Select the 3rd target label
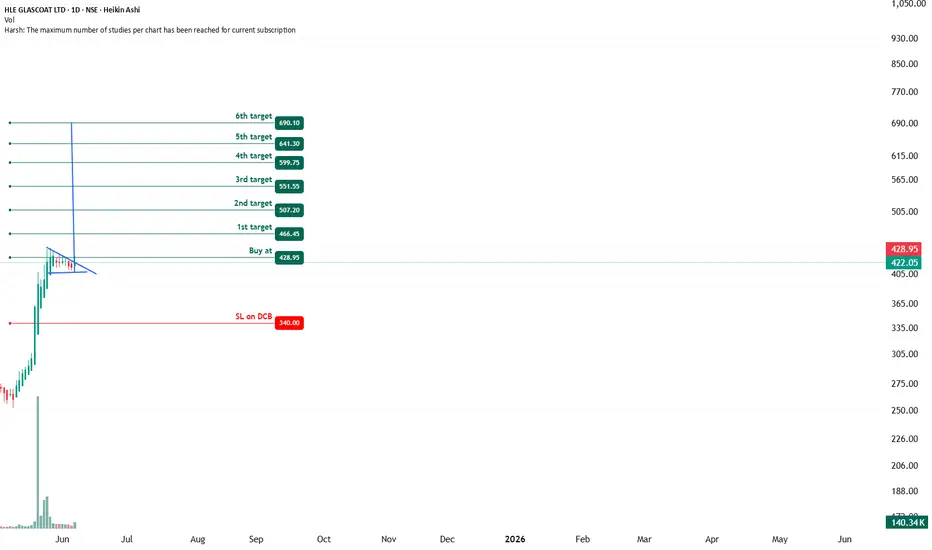The image size is (932, 550). (x=253, y=180)
